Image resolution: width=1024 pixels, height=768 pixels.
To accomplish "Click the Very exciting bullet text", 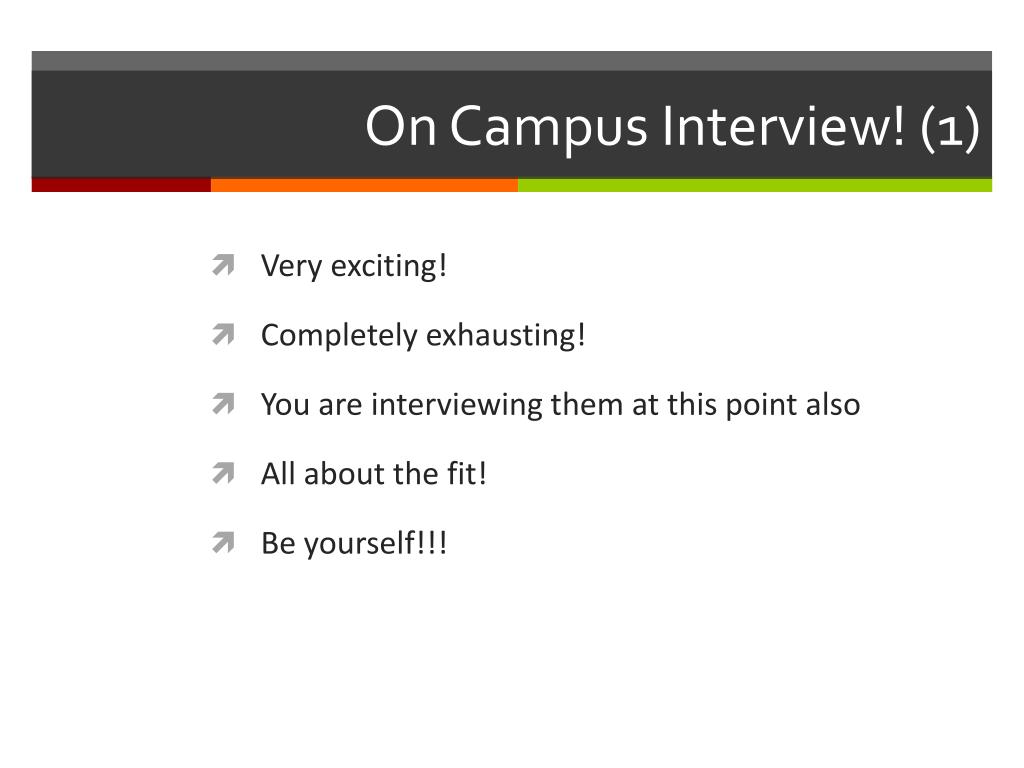I will tap(354, 266).
